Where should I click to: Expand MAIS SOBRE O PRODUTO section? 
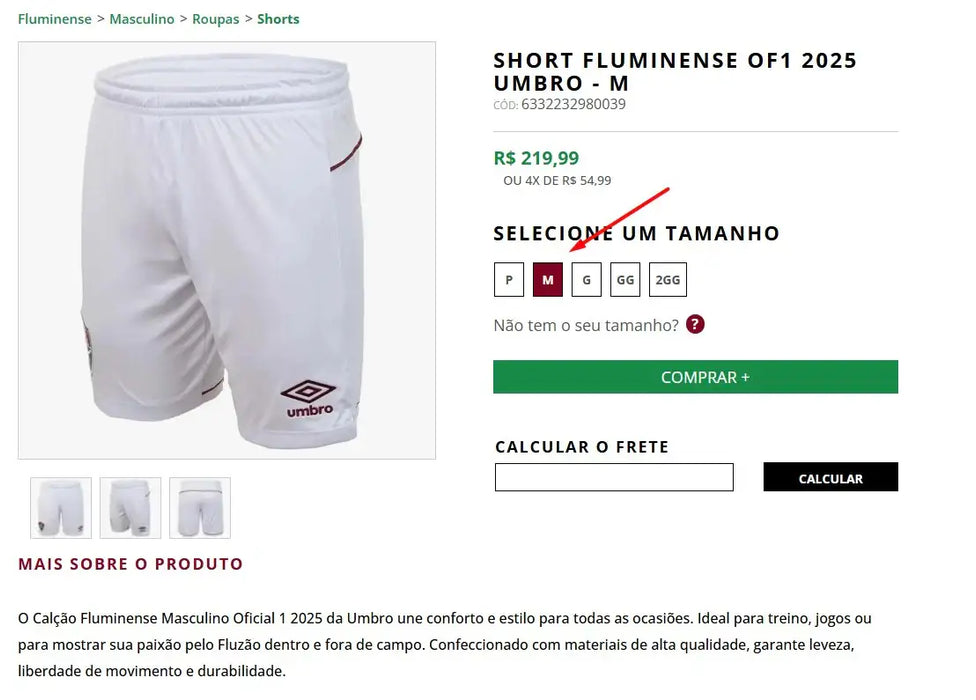(x=130, y=563)
